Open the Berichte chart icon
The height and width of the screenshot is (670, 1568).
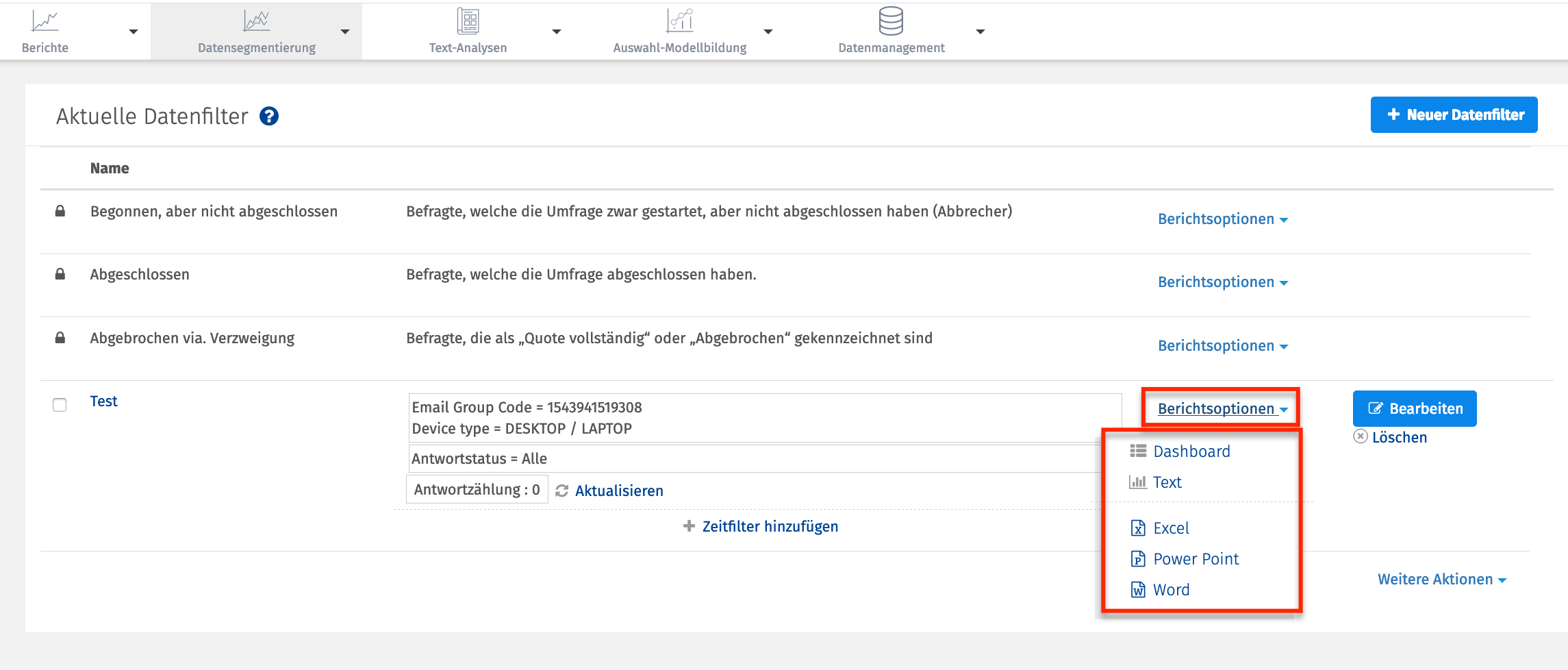click(45, 21)
